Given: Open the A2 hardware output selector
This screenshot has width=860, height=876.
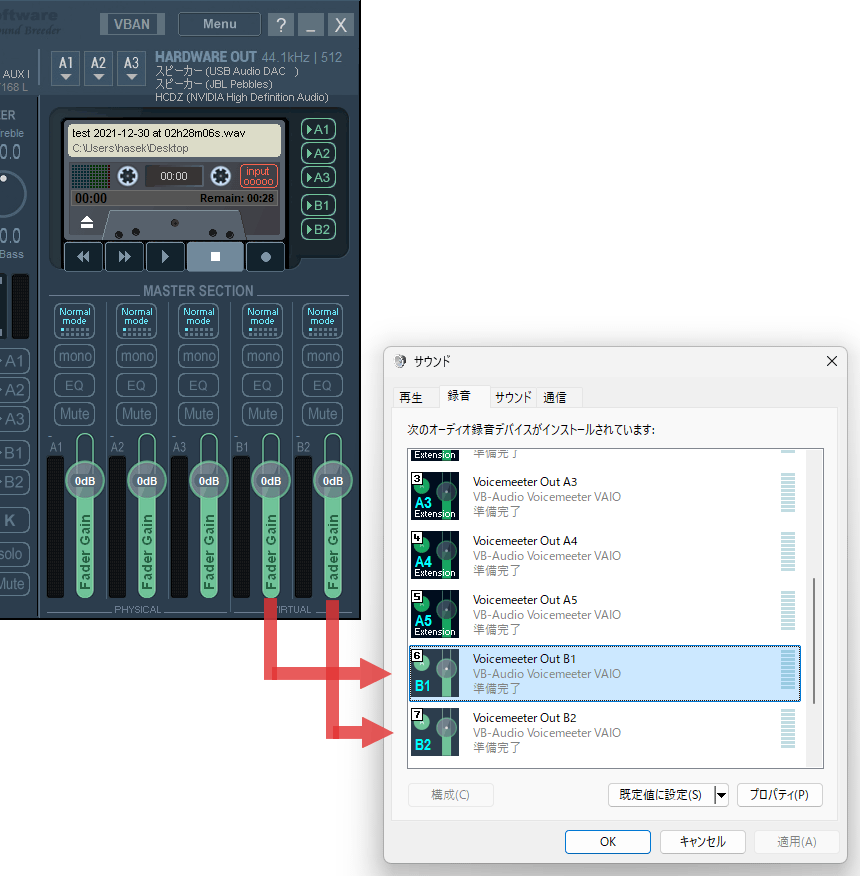Looking at the screenshot, I should (98, 68).
